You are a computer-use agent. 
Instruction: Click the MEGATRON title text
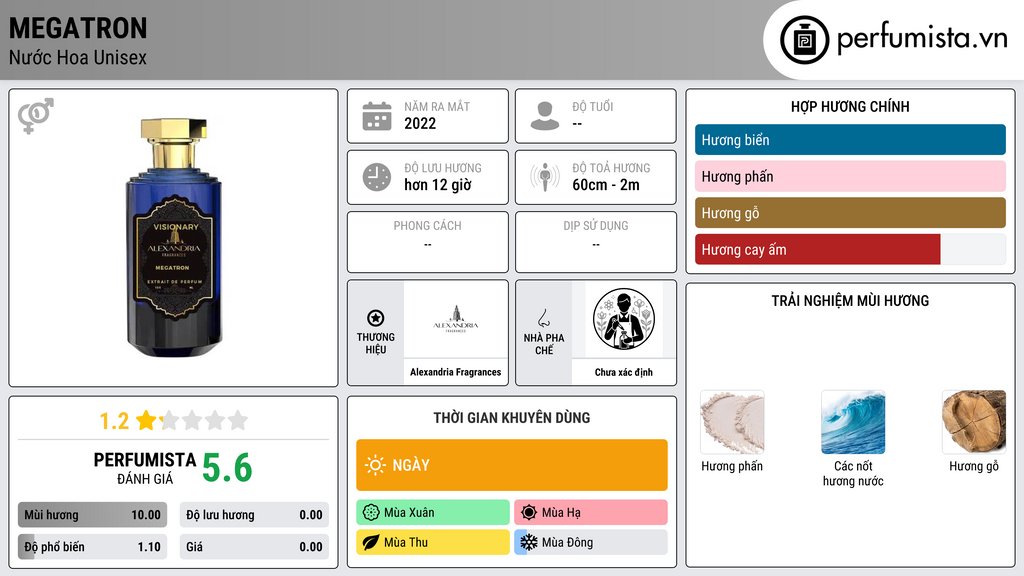pos(78,28)
